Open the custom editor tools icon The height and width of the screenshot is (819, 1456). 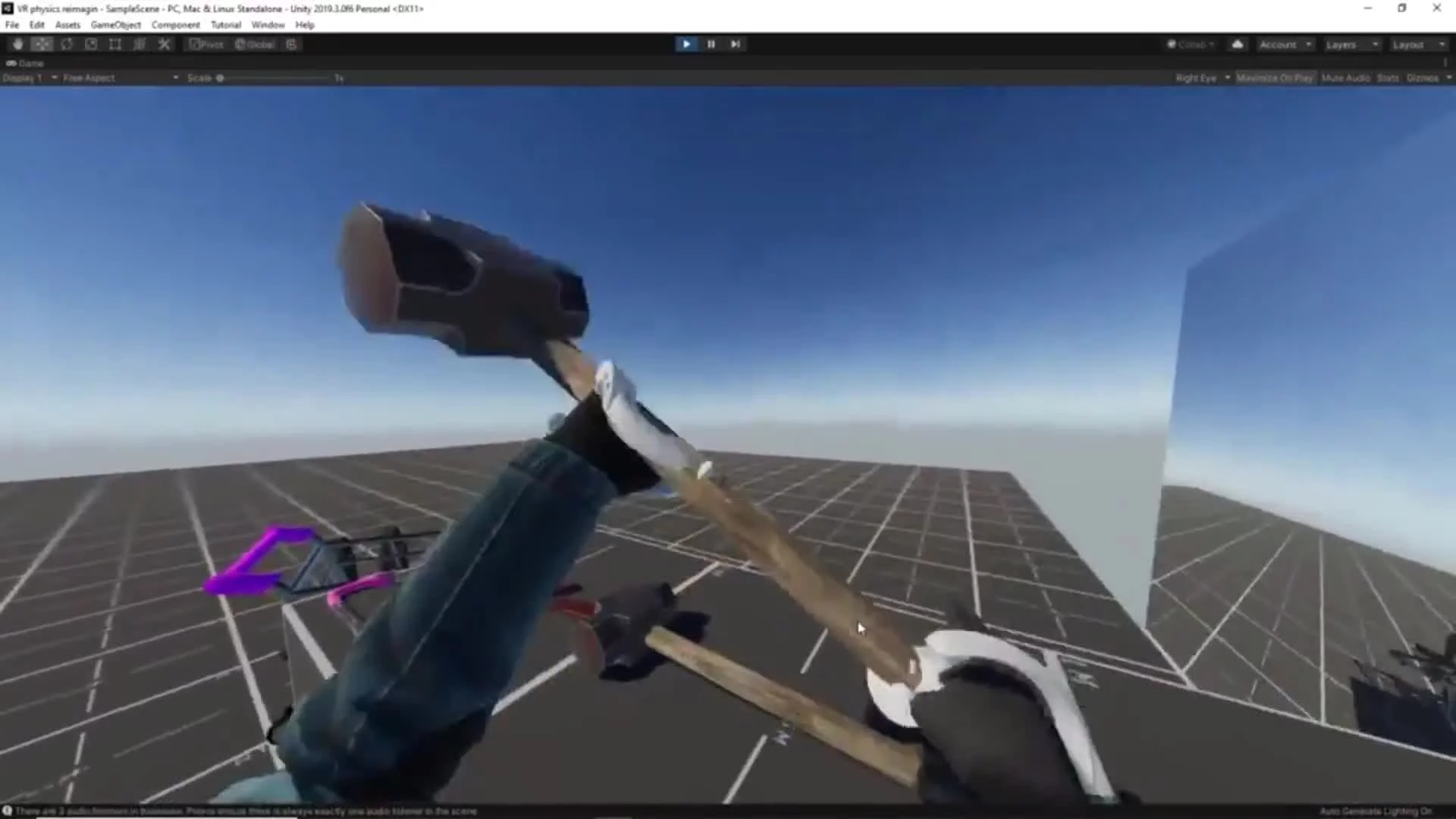(164, 44)
